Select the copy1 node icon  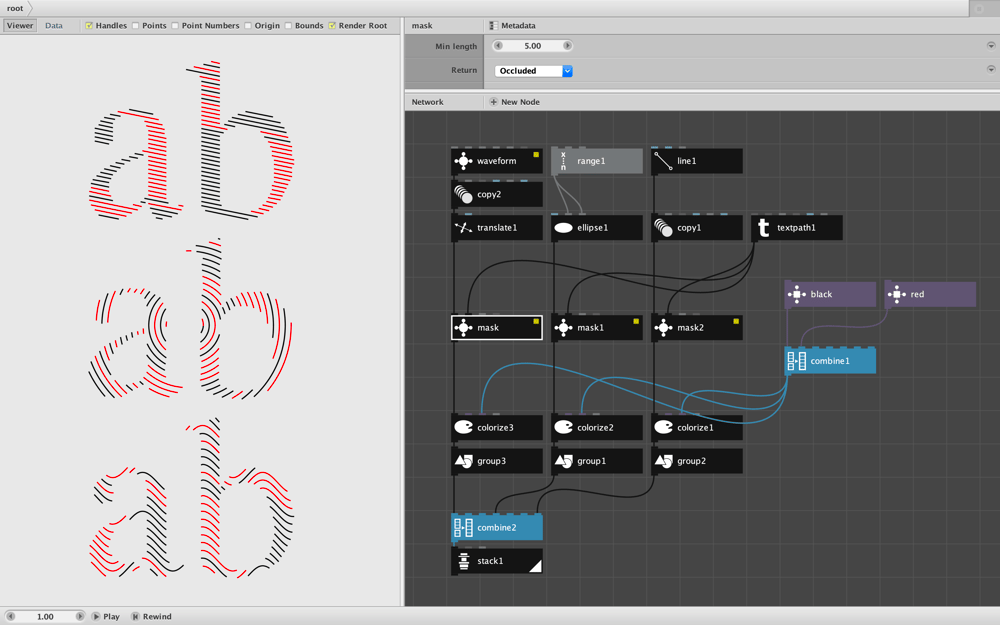[663, 228]
